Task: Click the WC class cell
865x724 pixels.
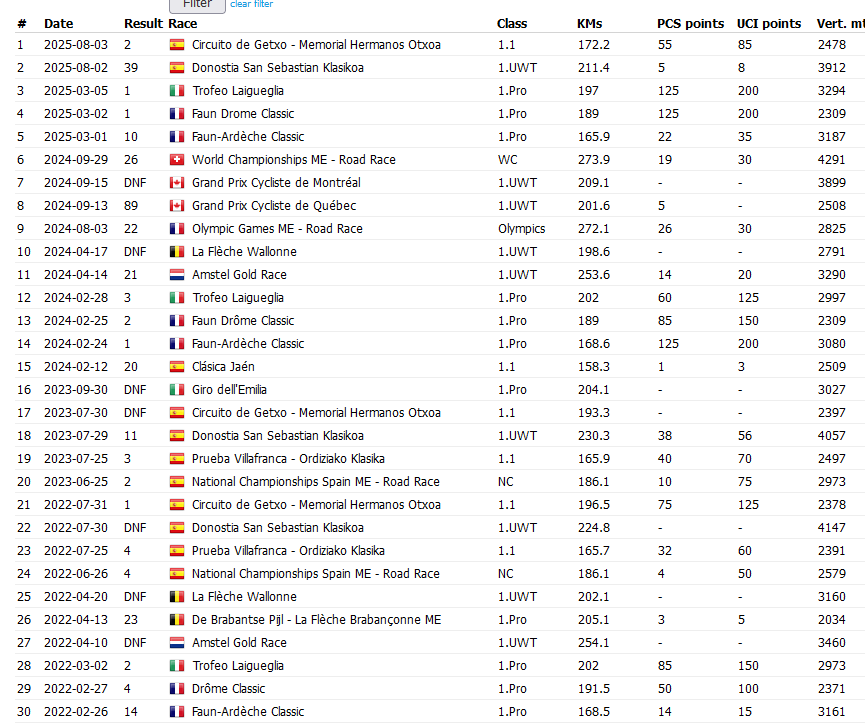Action: [508, 159]
